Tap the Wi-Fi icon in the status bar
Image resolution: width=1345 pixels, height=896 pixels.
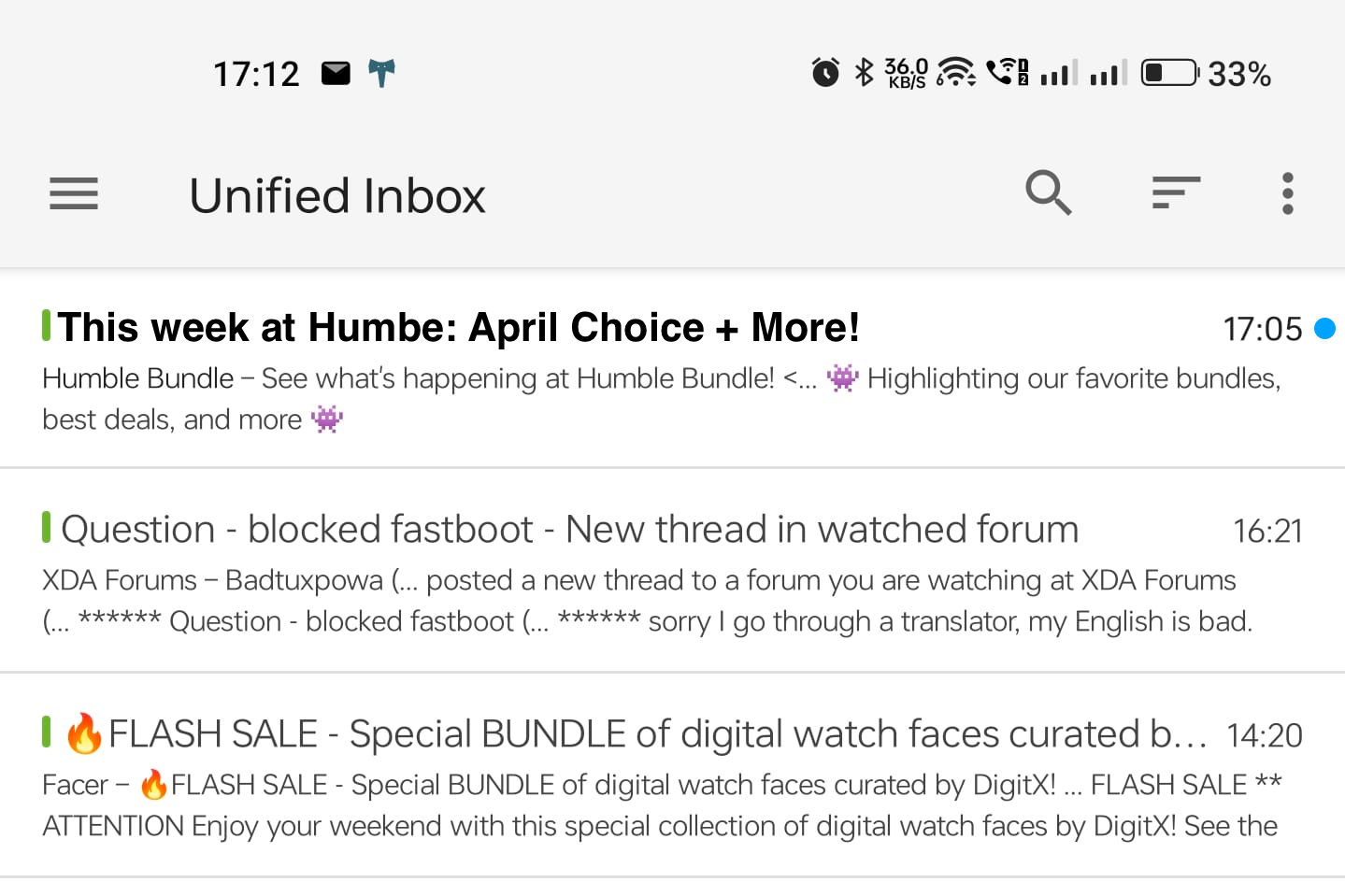click(954, 73)
